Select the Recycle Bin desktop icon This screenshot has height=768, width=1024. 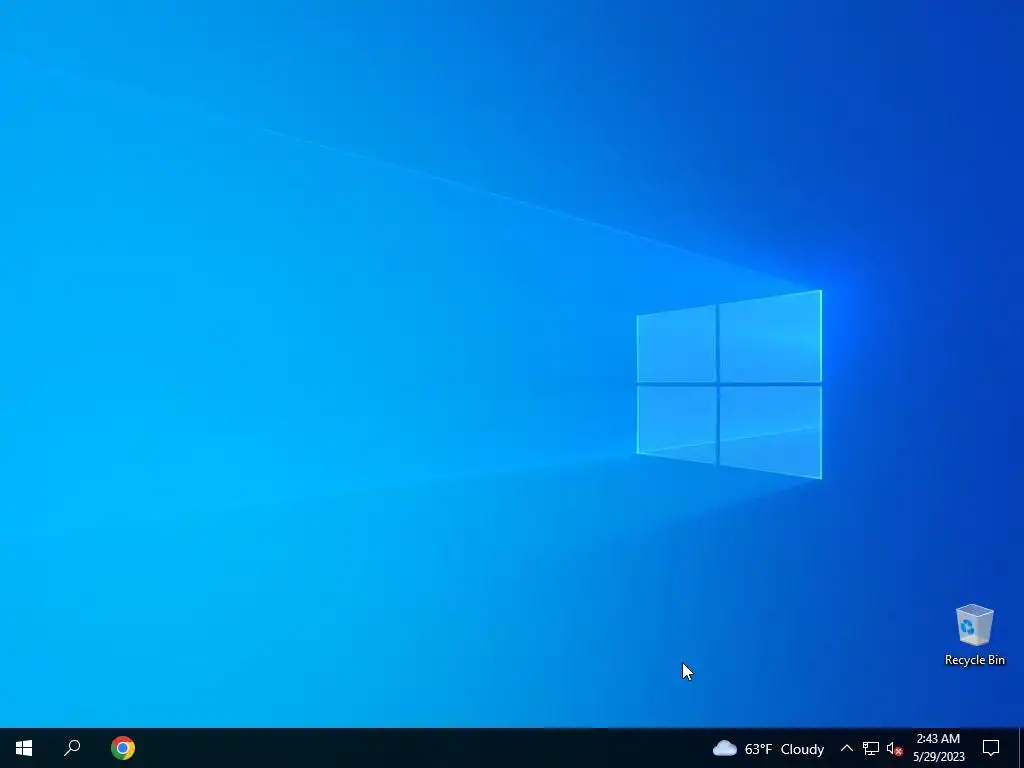(x=974, y=635)
